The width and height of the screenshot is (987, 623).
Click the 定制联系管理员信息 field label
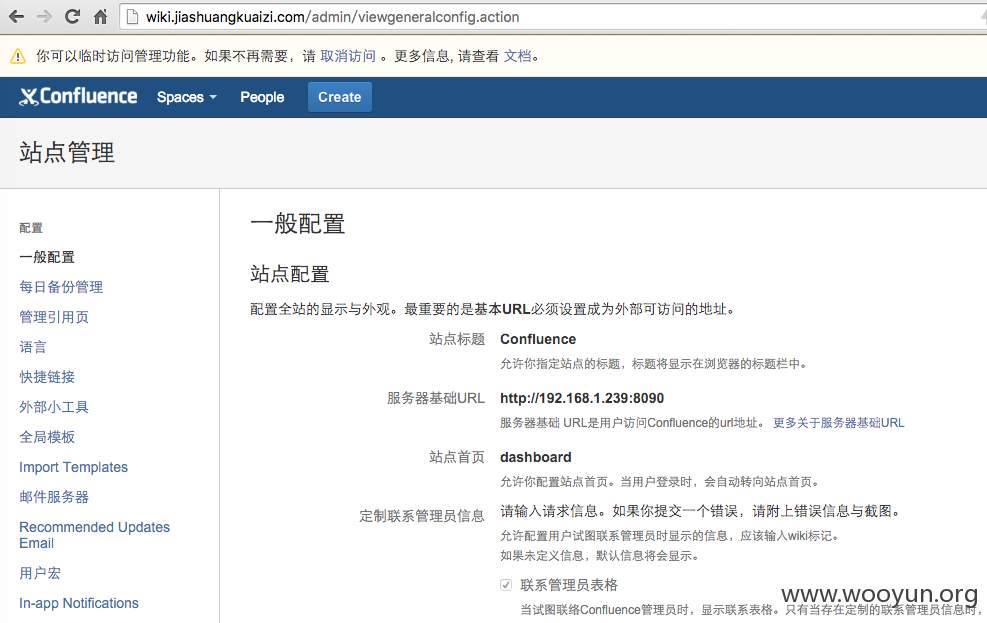click(x=422, y=516)
